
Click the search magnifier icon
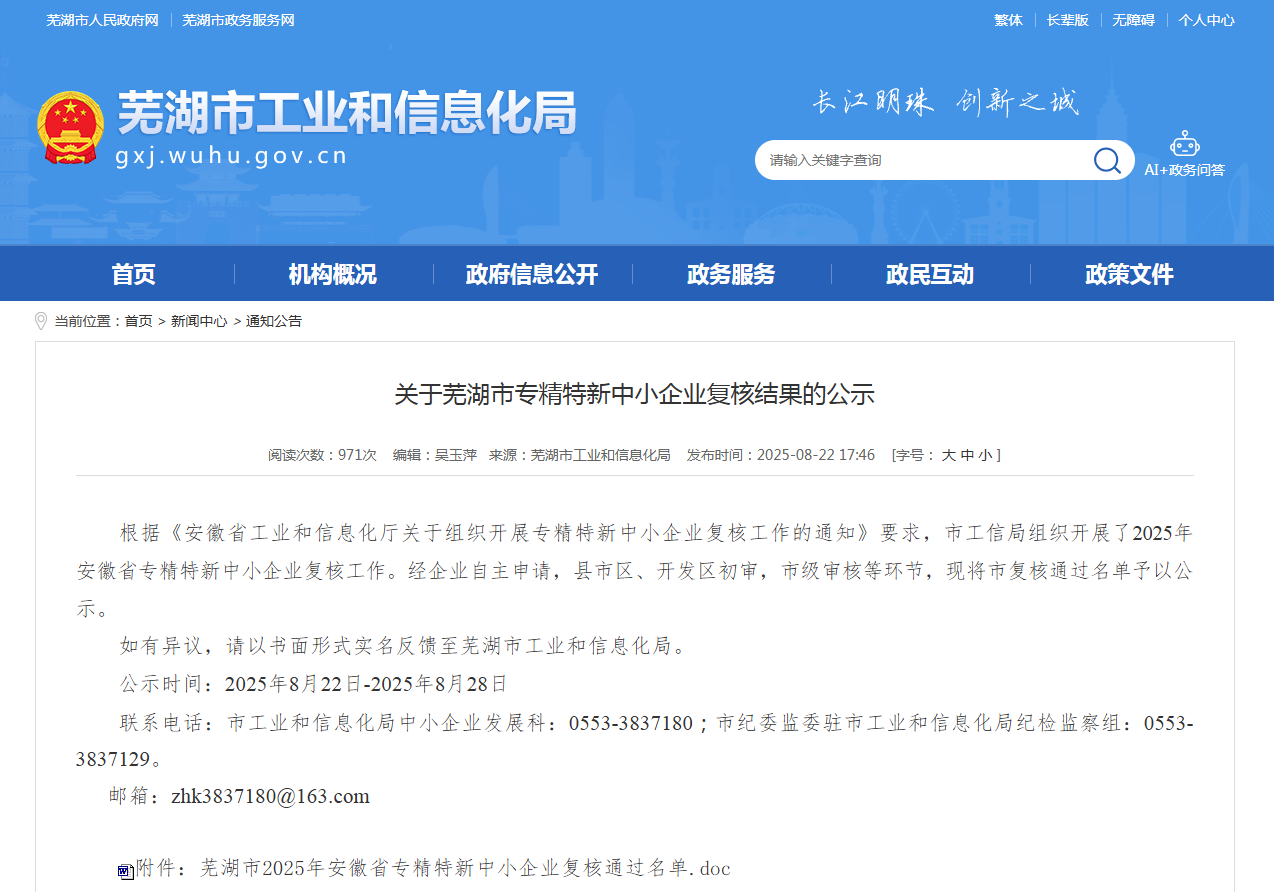(x=1106, y=160)
